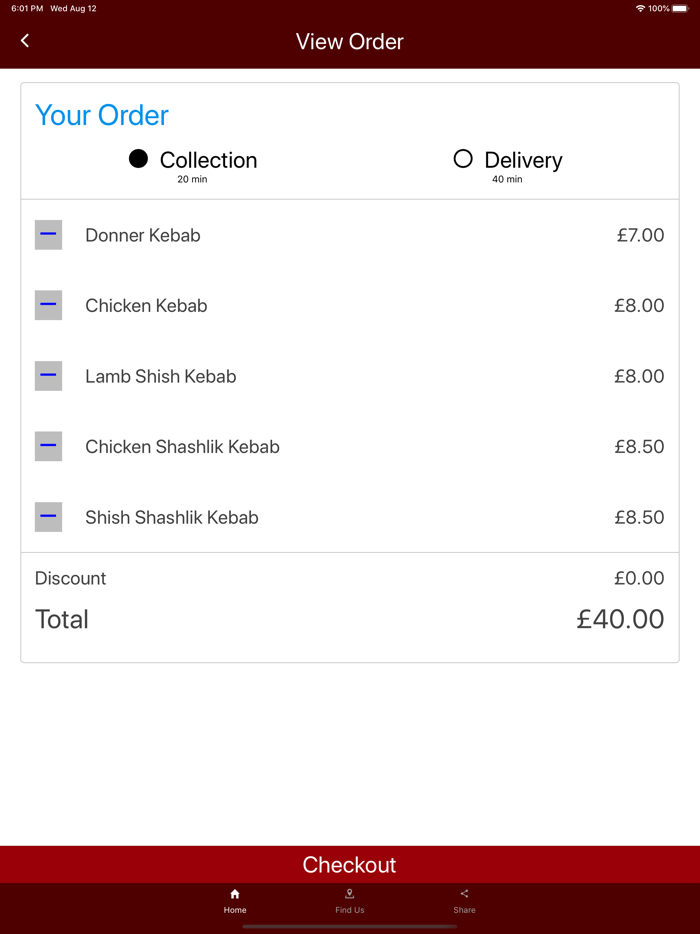Remove Donner Kebab with minus icon
This screenshot has height=934, width=700.
click(x=48, y=235)
